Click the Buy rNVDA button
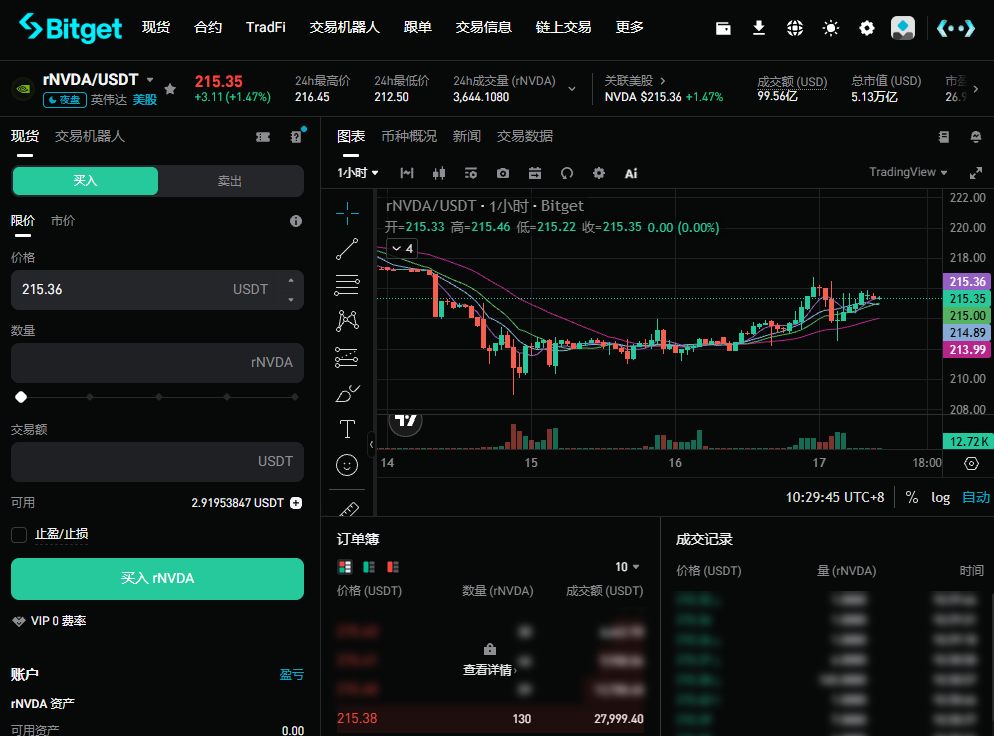The width and height of the screenshot is (994, 736). click(x=157, y=579)
